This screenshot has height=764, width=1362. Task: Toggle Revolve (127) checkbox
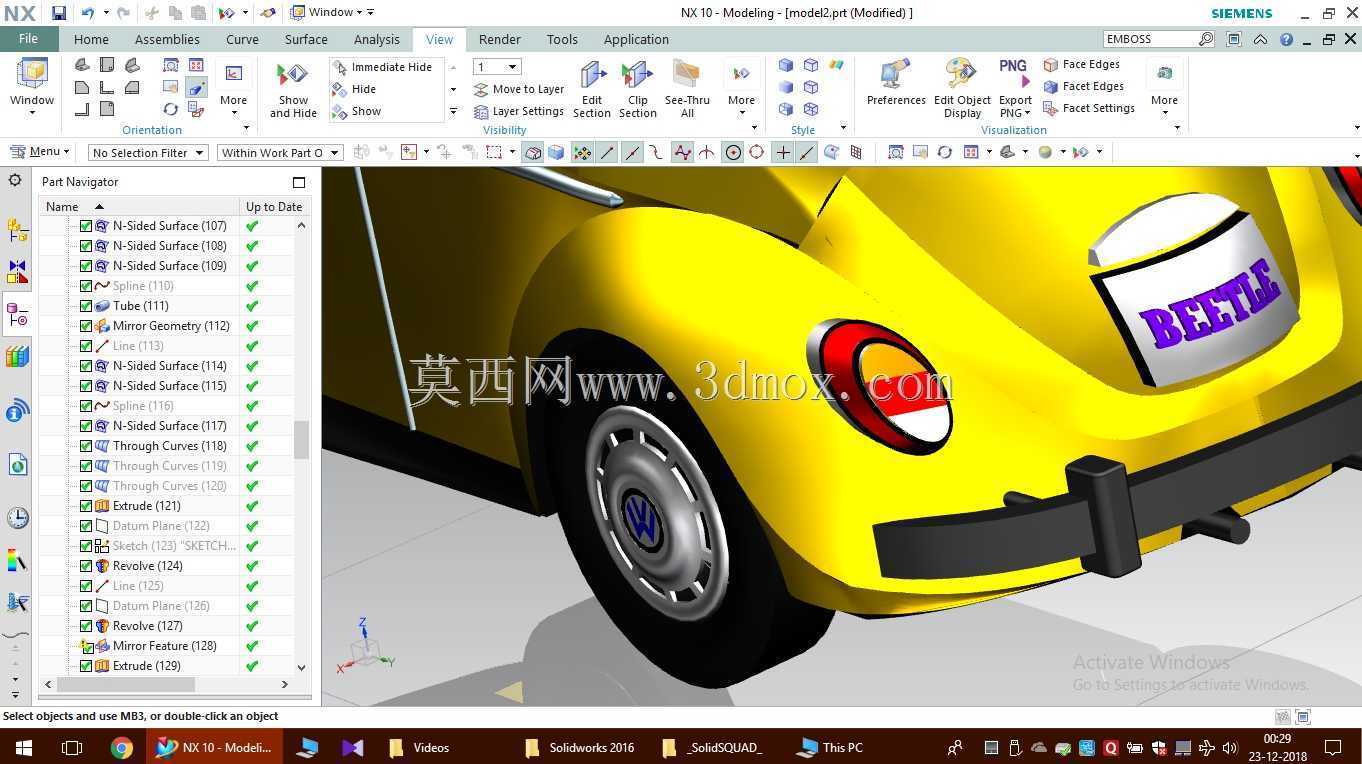(86, 626)
